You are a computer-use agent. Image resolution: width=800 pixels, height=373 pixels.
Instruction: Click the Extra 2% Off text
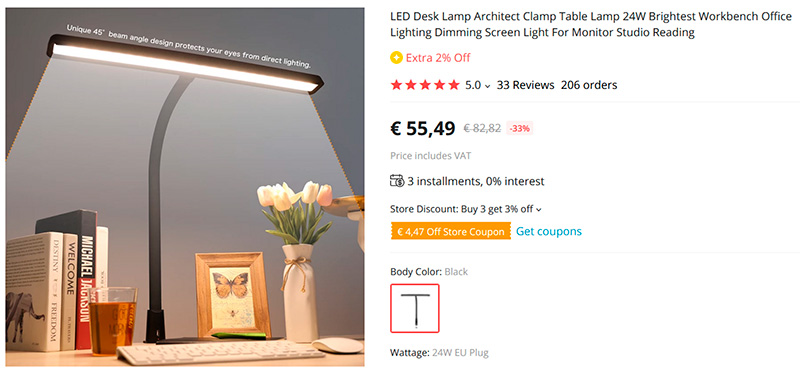(x=438, y=58)
